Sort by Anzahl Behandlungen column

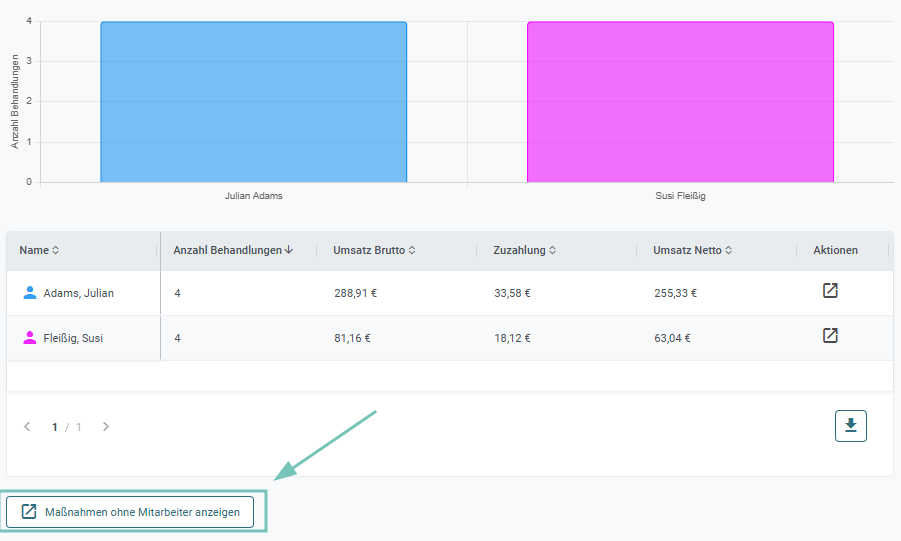[x=233, y=250]
